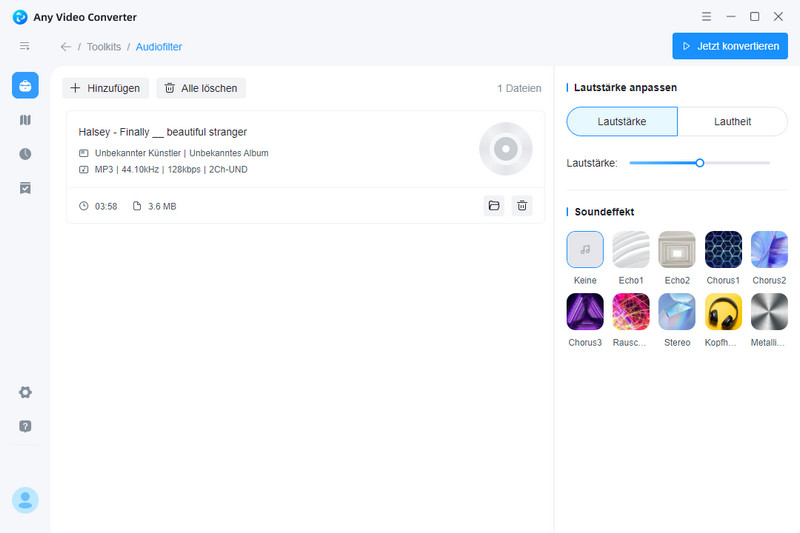Click the Lautstärke slider handle

click(700, 163)
